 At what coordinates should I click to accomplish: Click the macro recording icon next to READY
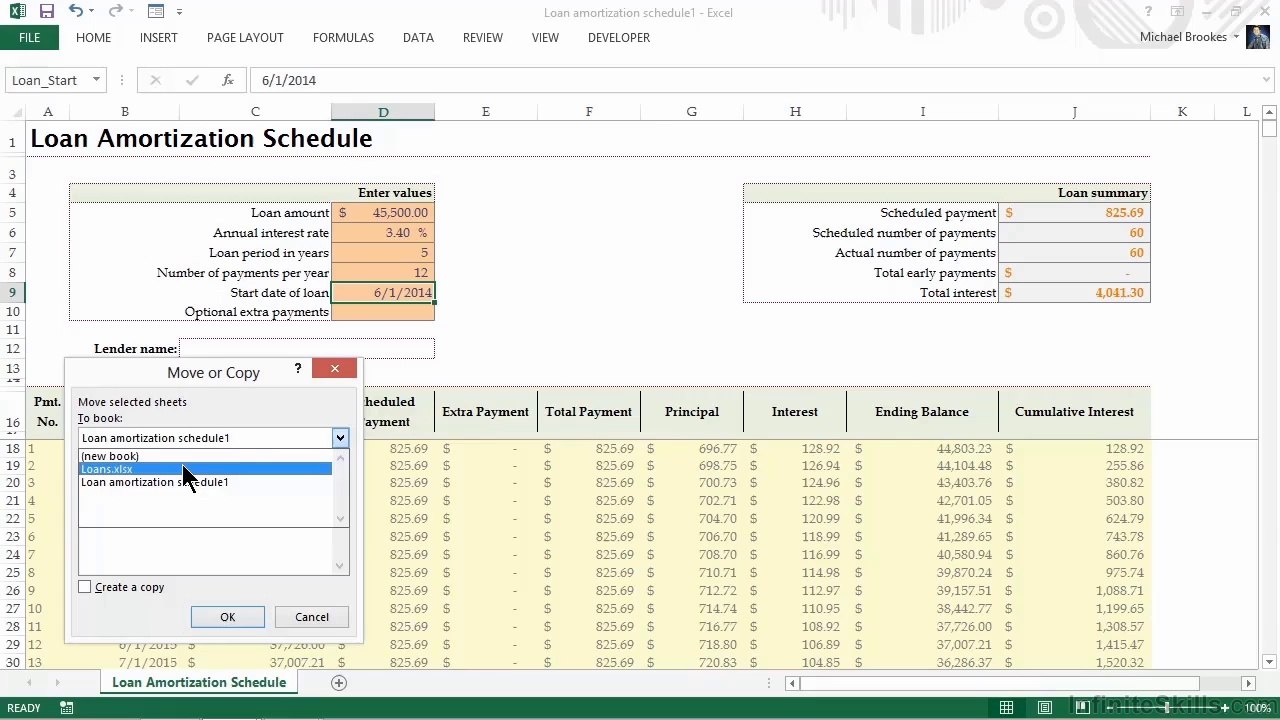[x=66, y=708]
